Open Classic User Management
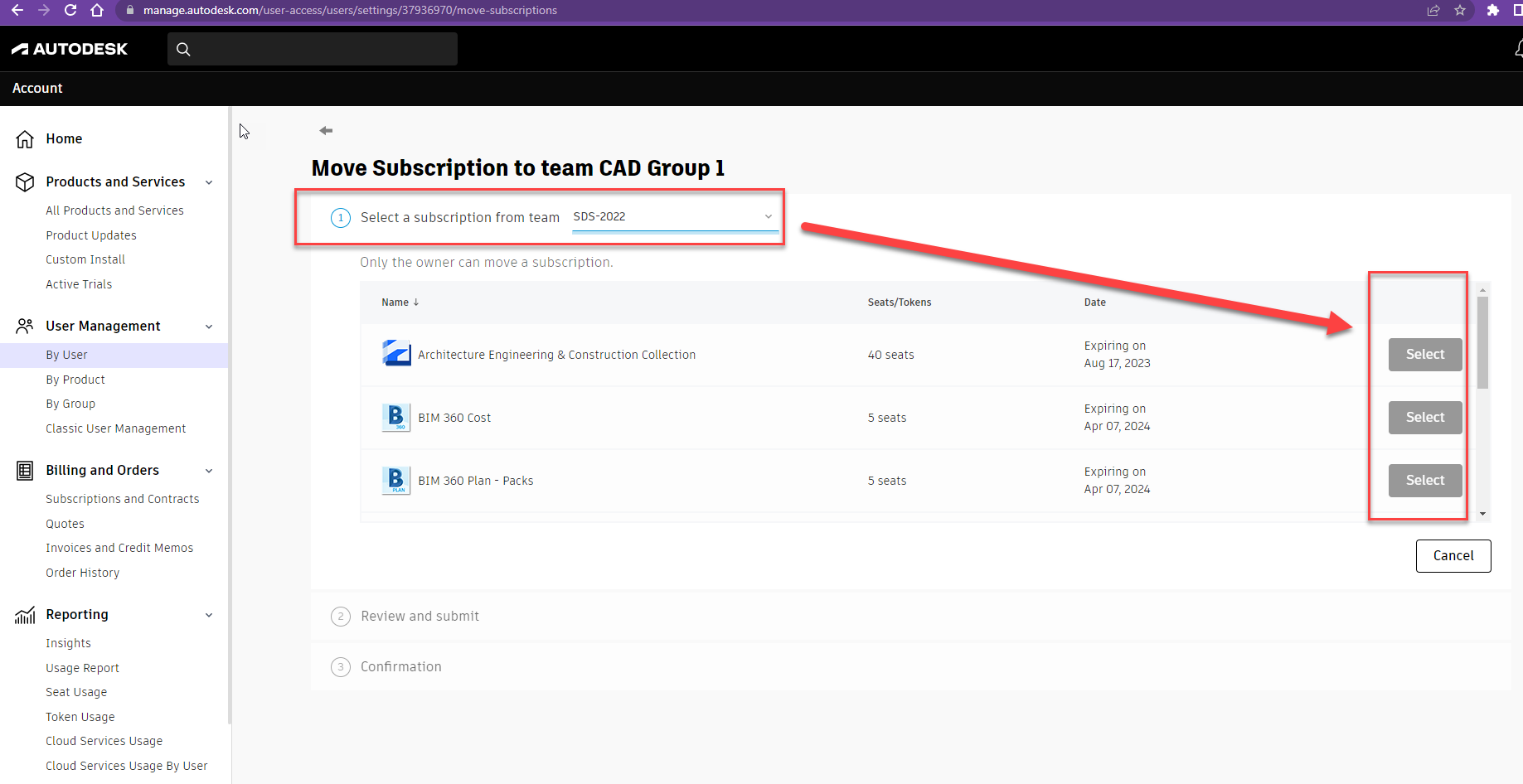Screen dimensions: 1523x784 point(115,428)
